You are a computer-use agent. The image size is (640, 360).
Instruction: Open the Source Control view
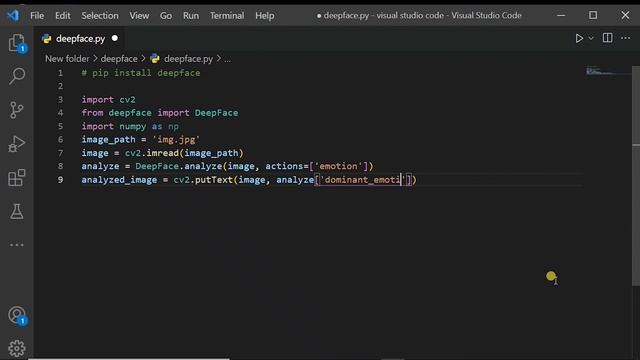(16, 110)
